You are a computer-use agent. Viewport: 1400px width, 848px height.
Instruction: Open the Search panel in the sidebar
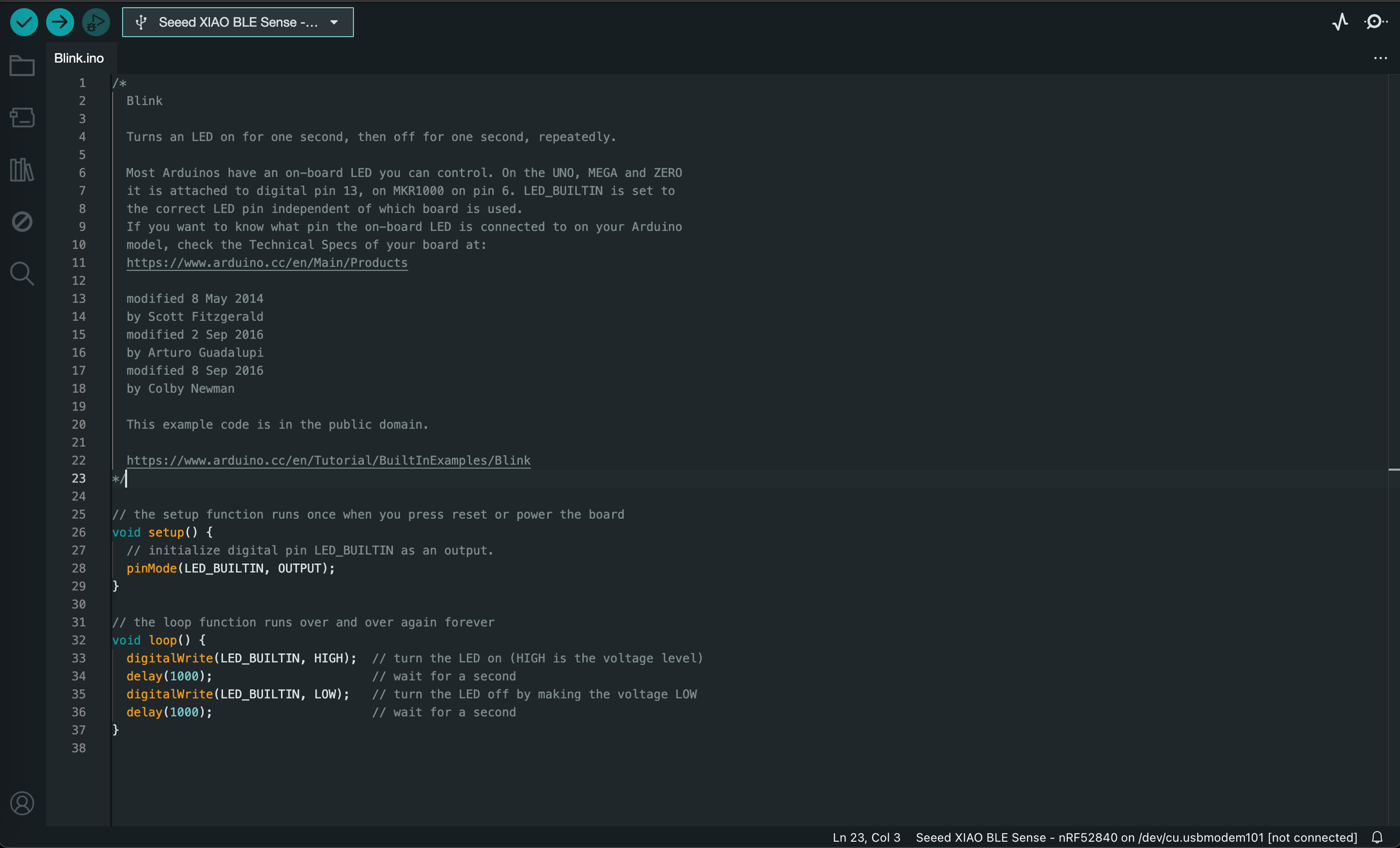tap(22, 273)
